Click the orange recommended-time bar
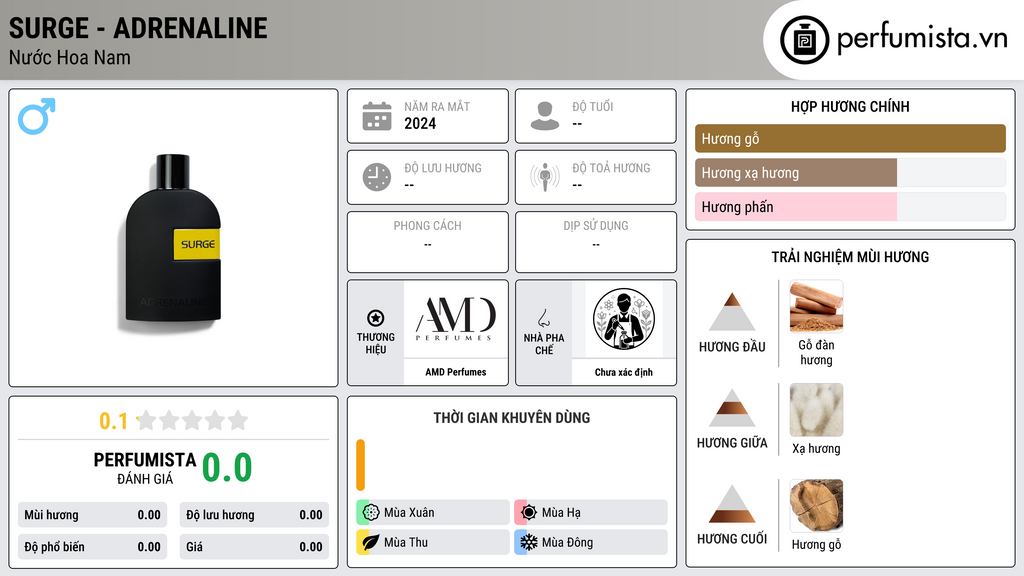Viewport: 1024px width, 576px height. click(x=360, y=465)
